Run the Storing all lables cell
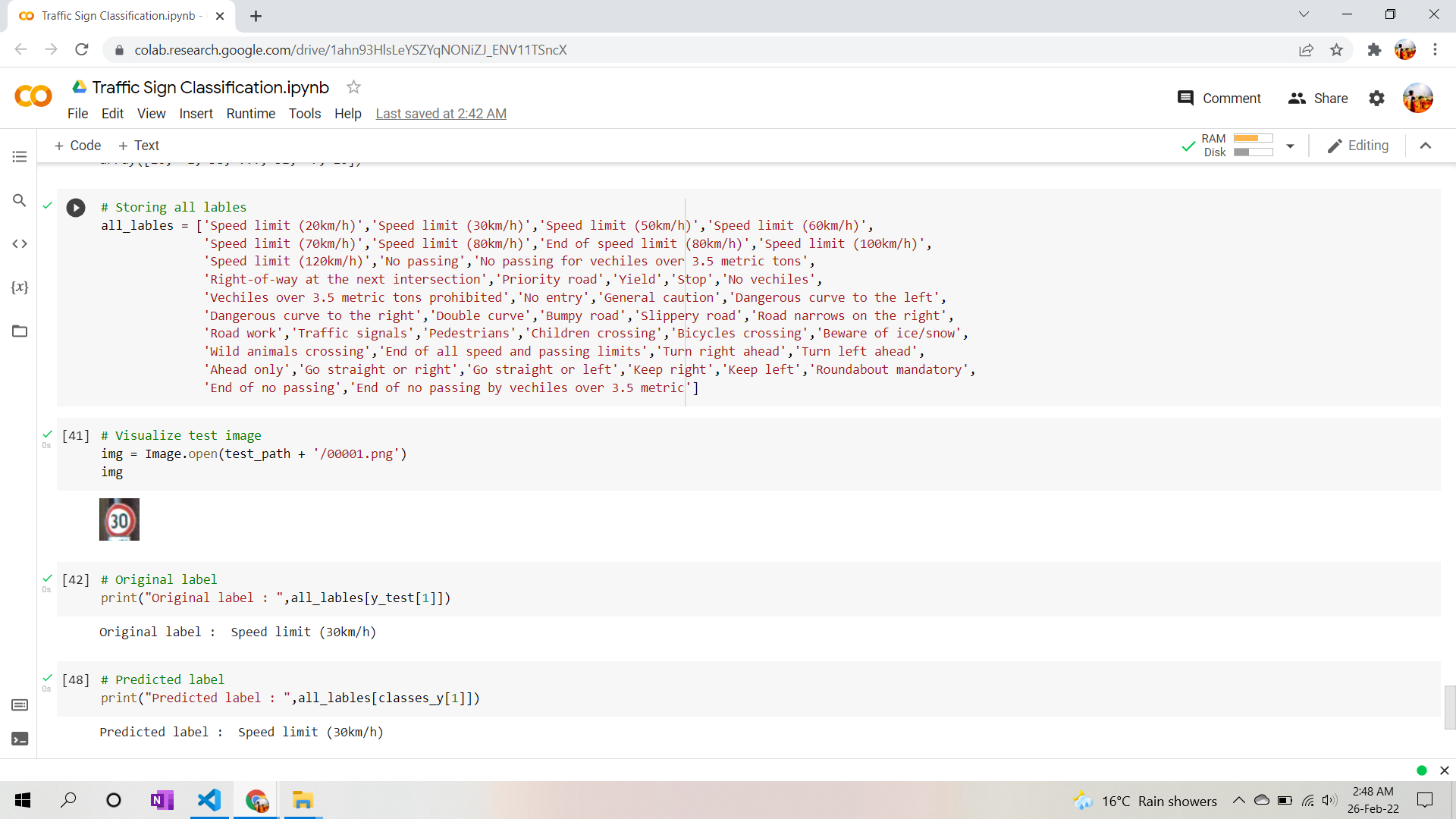Viewport: 1456px width, 819px height. [76, 208]
